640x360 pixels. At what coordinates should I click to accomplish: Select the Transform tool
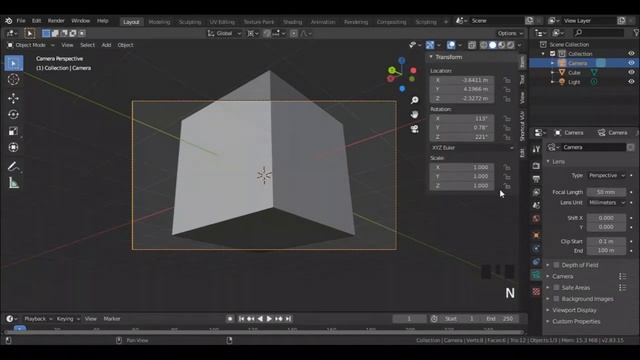point(13,147)
